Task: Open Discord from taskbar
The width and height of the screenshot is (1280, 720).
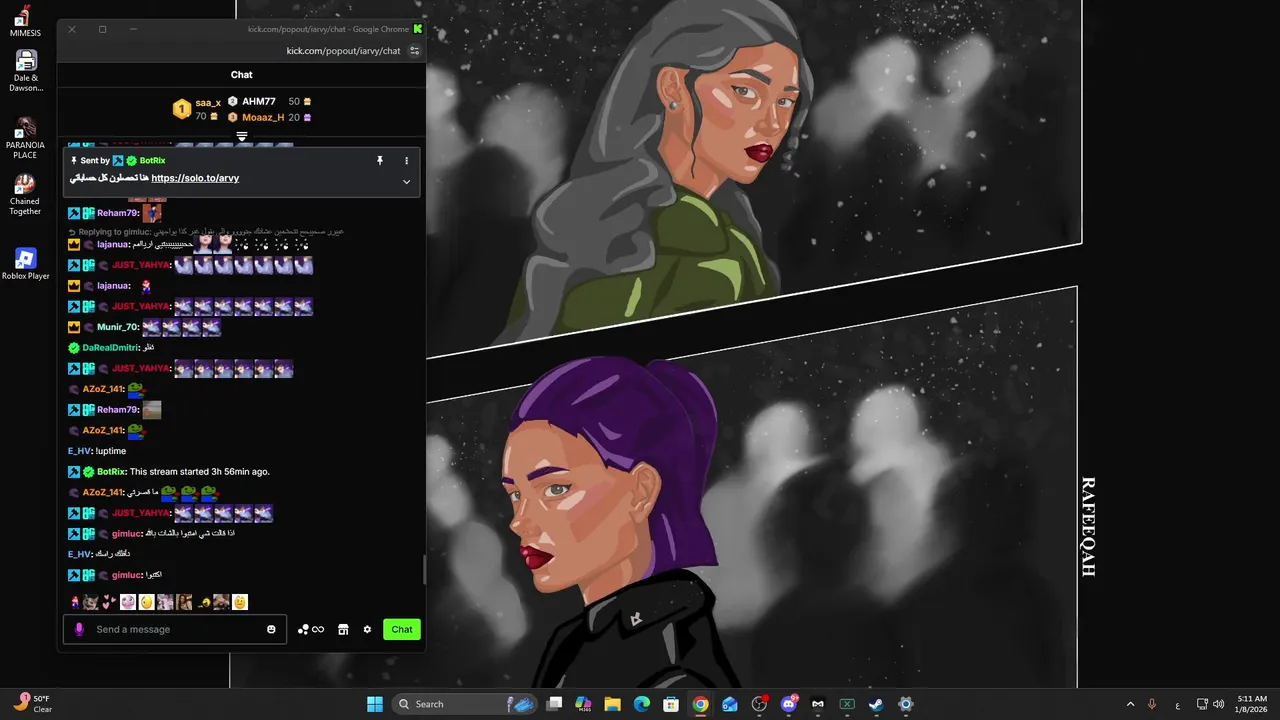Action: tap(789, 704)
